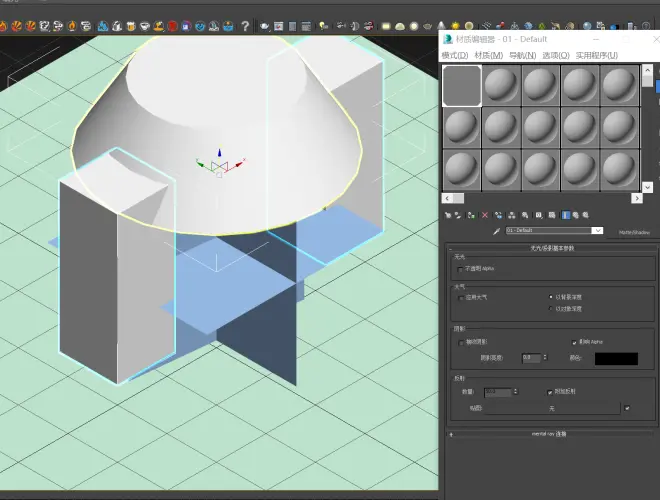Click Go to Parent icon

[575, 215]
